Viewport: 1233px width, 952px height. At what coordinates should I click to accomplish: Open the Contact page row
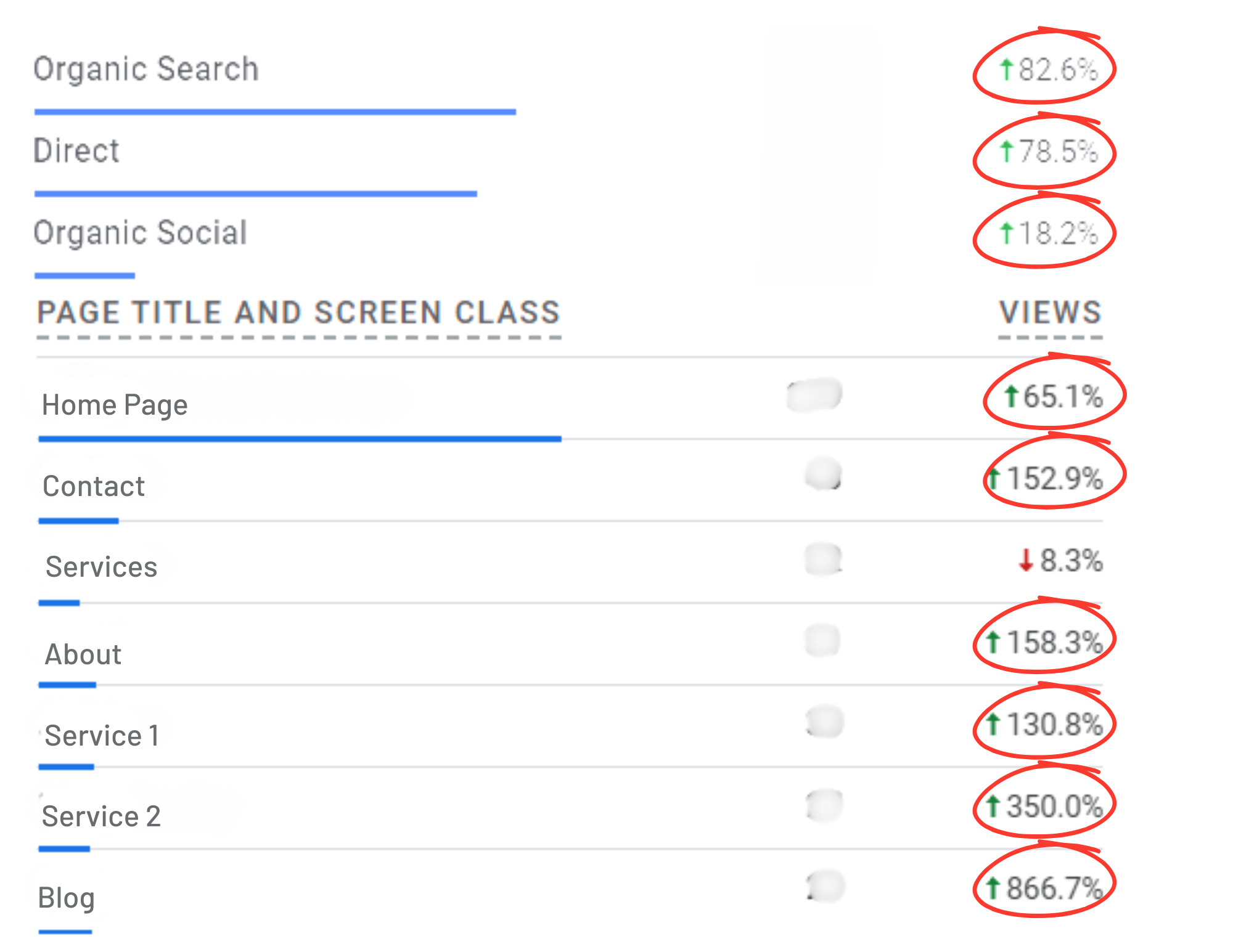[x=94, y=486]
